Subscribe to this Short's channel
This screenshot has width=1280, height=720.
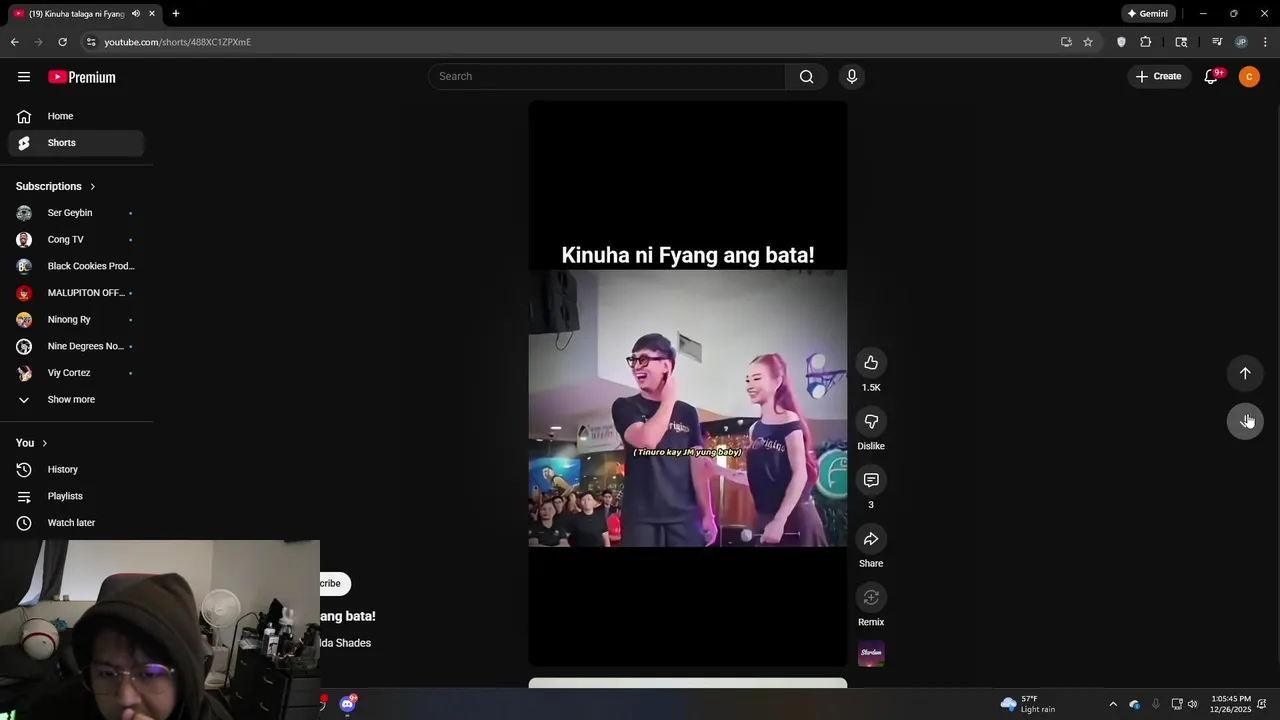(335, 583)
